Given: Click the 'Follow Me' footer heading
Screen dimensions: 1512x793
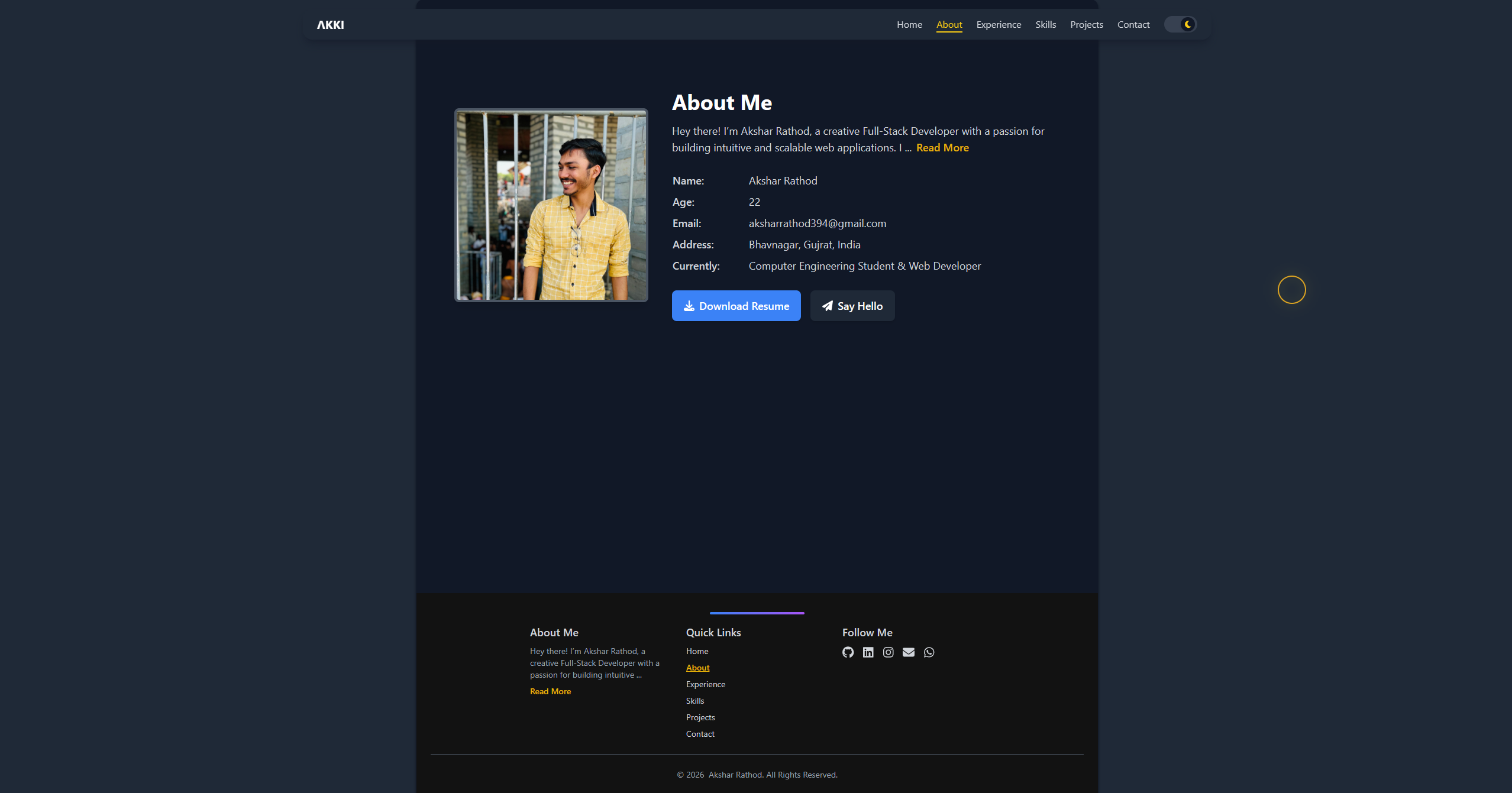Looking at the screenshot, I should point(867,633).
